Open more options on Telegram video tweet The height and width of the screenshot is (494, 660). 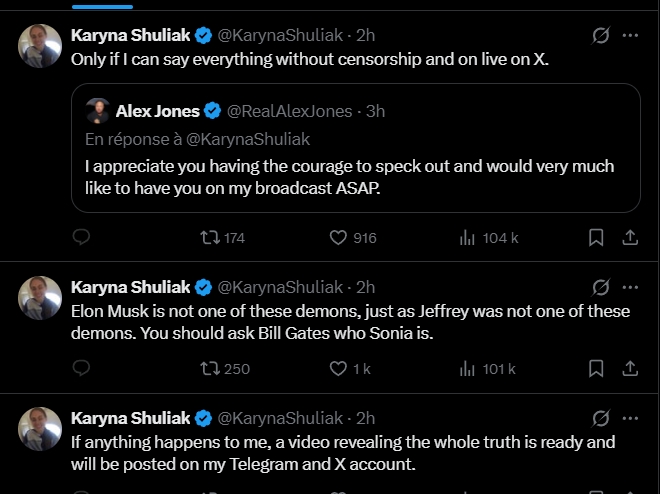tap(630, 417)
